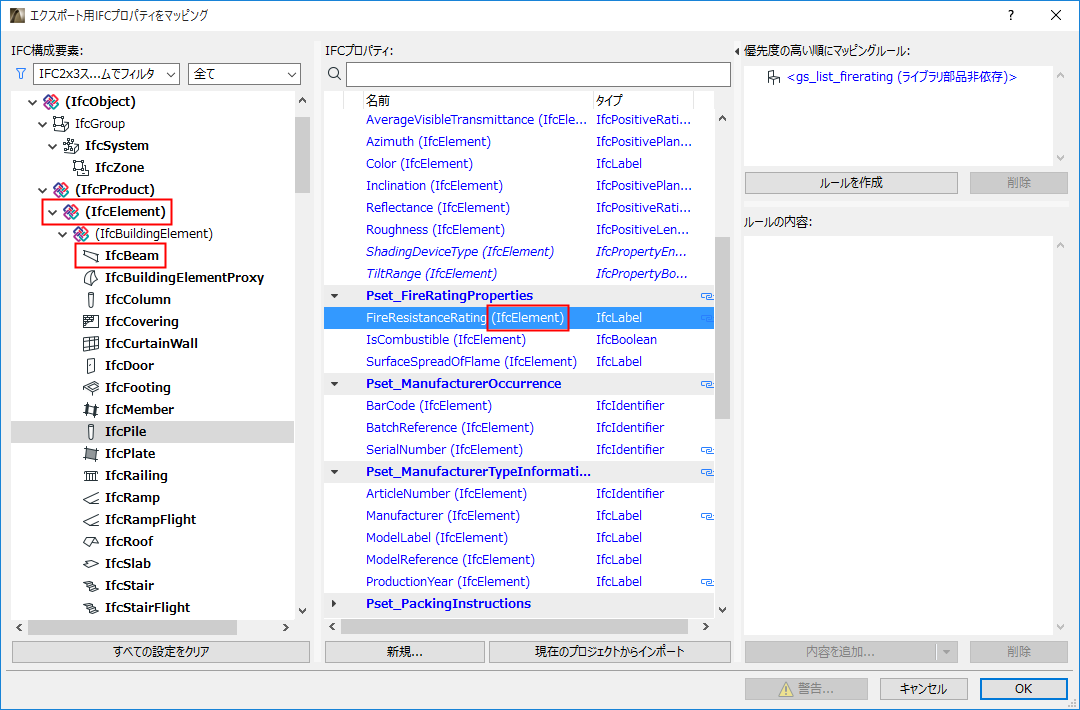
Task: Open the 全て dropdown
Action: pyautogui.click(x=245, y=74)
